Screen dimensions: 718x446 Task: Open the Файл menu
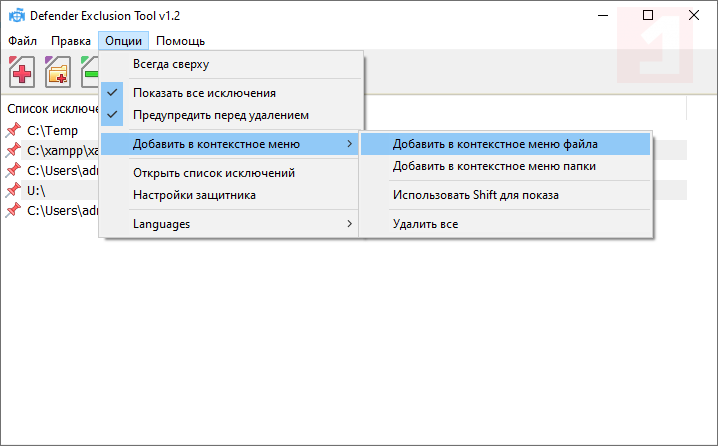point(23,41)
